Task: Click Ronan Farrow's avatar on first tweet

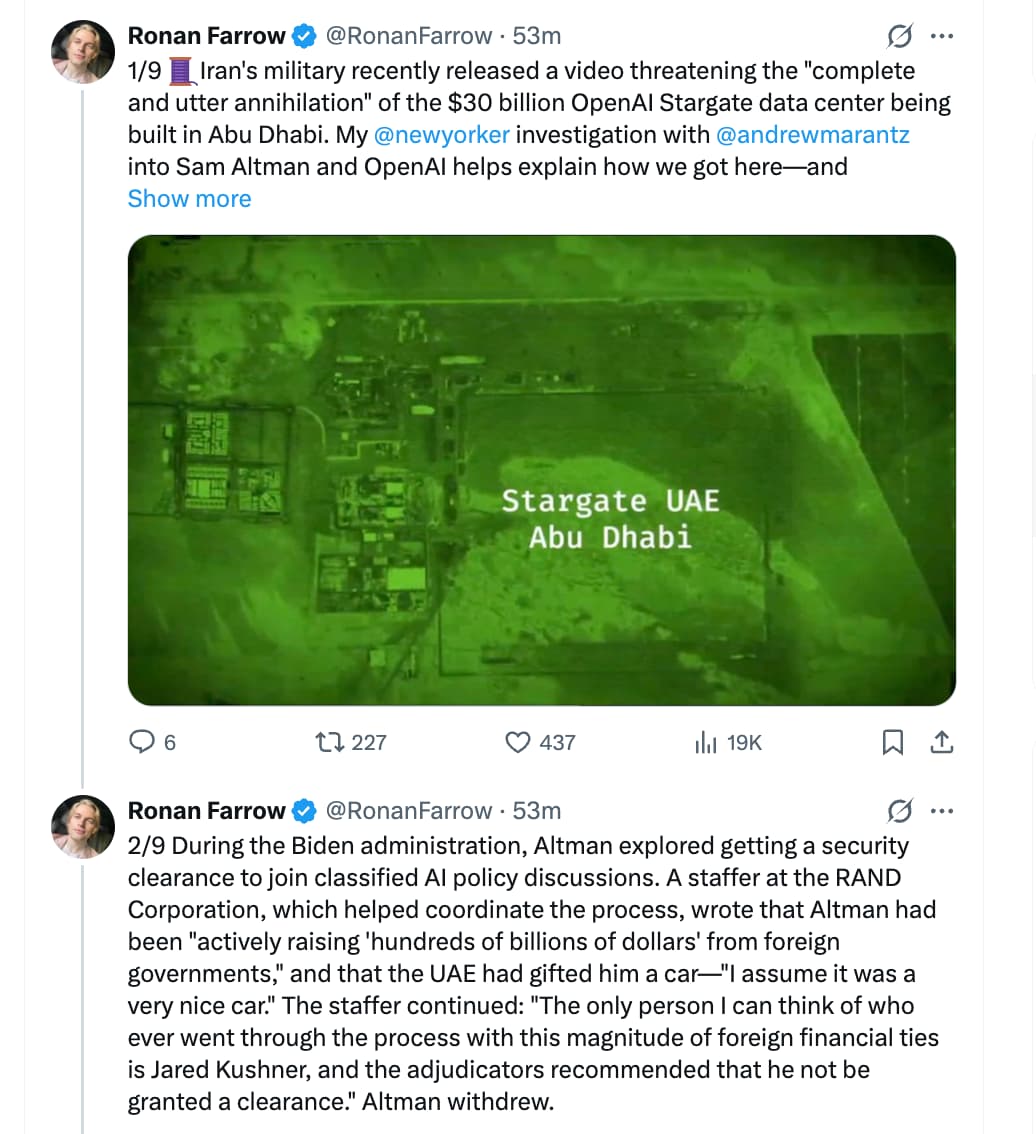Action: pos(84,52)
